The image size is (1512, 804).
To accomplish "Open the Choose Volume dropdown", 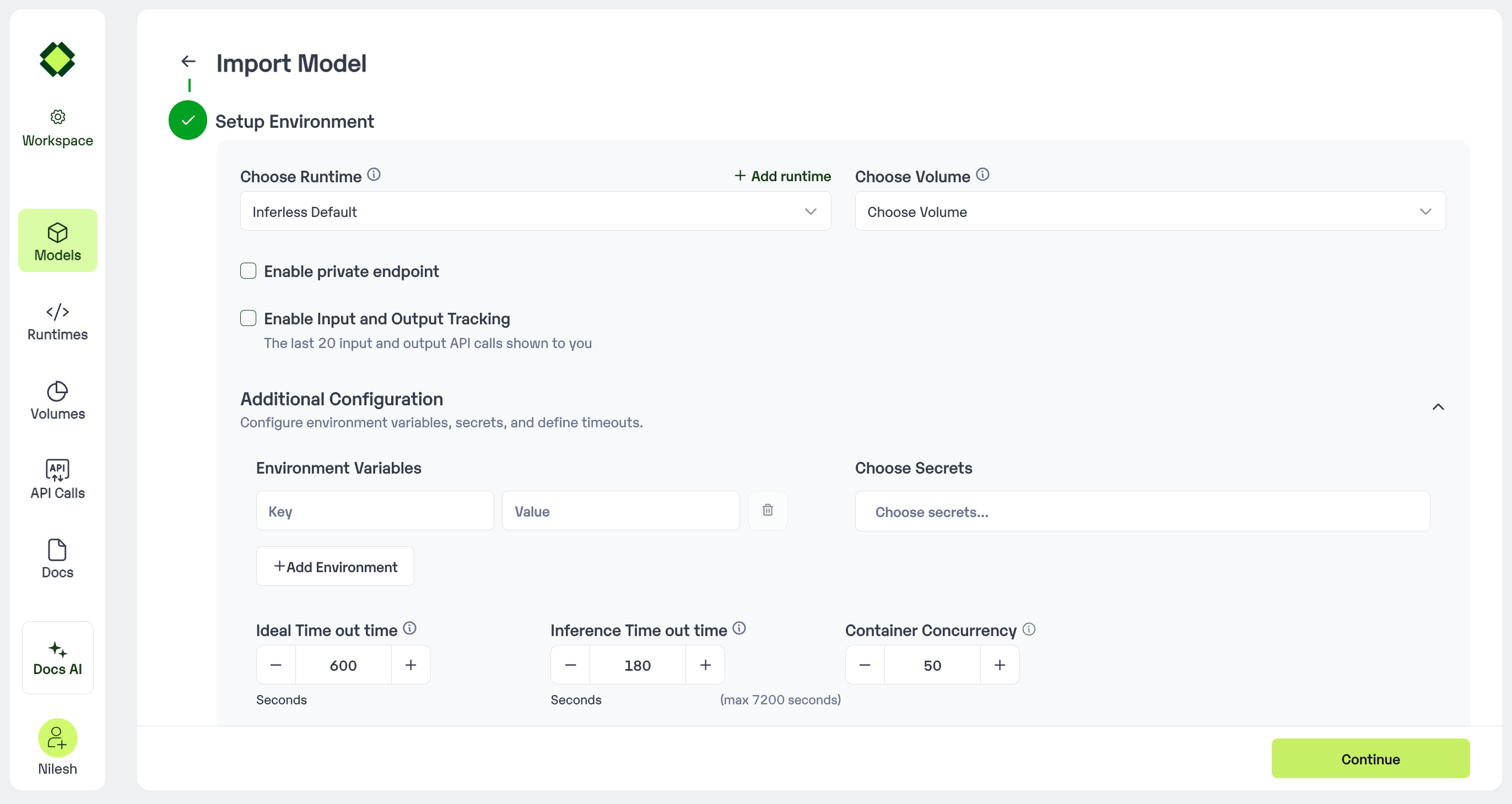I will [1149, 211].
